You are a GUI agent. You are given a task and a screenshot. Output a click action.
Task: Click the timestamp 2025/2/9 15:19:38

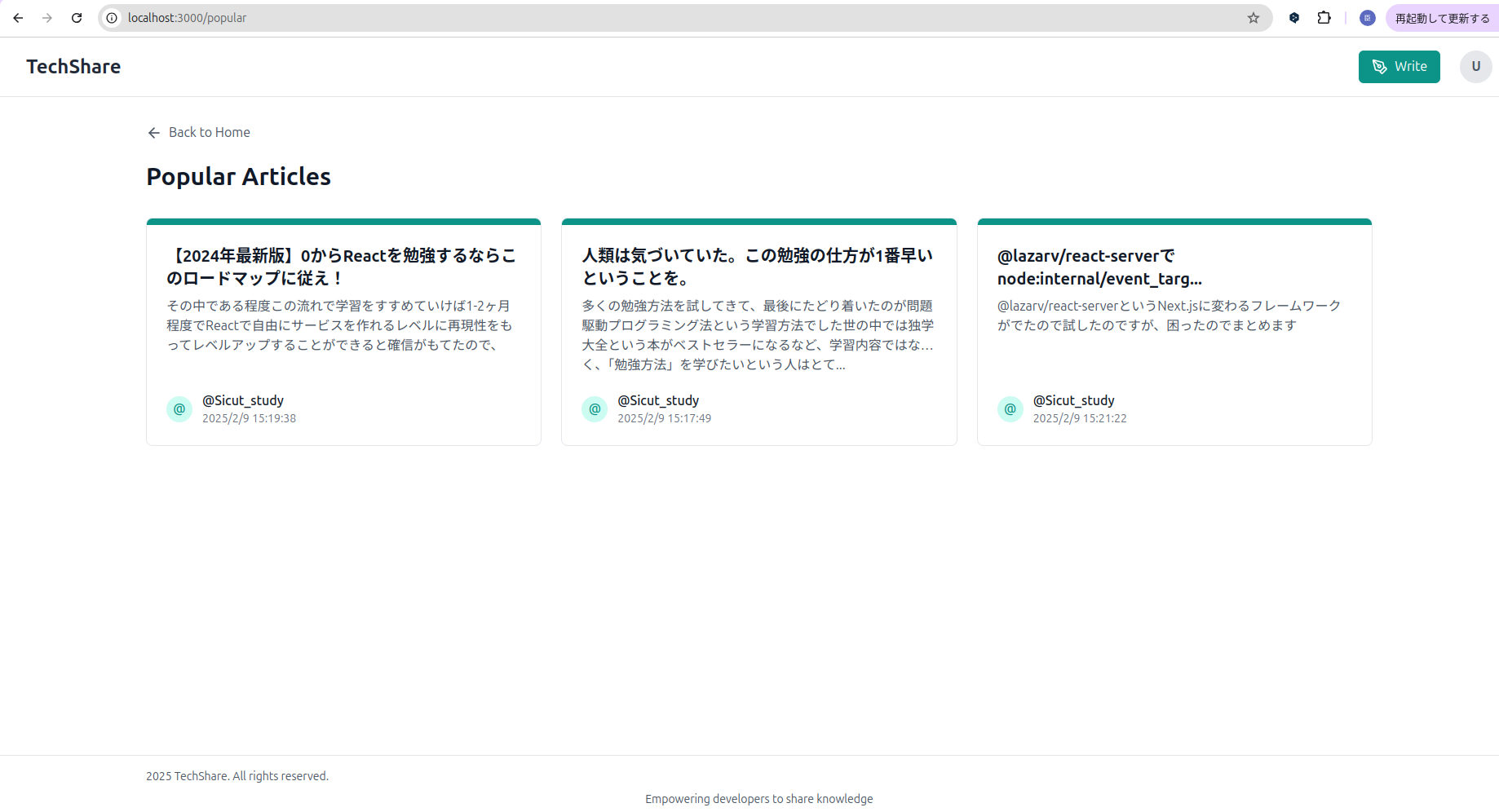coord(250,418)
